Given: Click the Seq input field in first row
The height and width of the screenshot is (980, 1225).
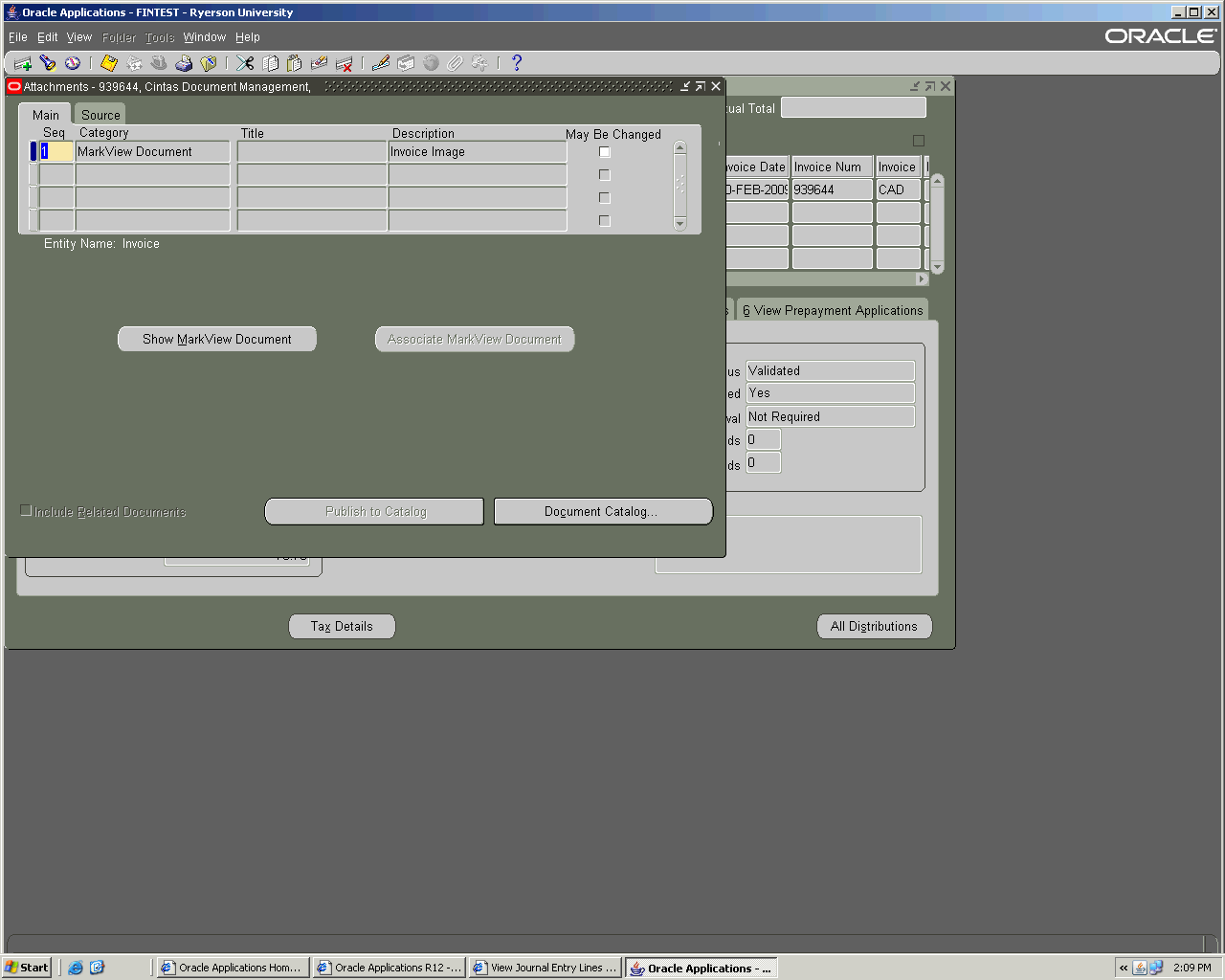Looking at the screenshot, I should (56, 152).
